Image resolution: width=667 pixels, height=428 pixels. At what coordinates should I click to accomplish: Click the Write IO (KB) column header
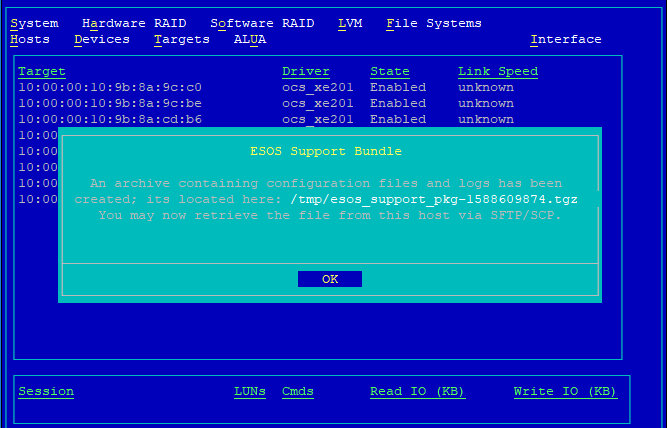point(565,391)
